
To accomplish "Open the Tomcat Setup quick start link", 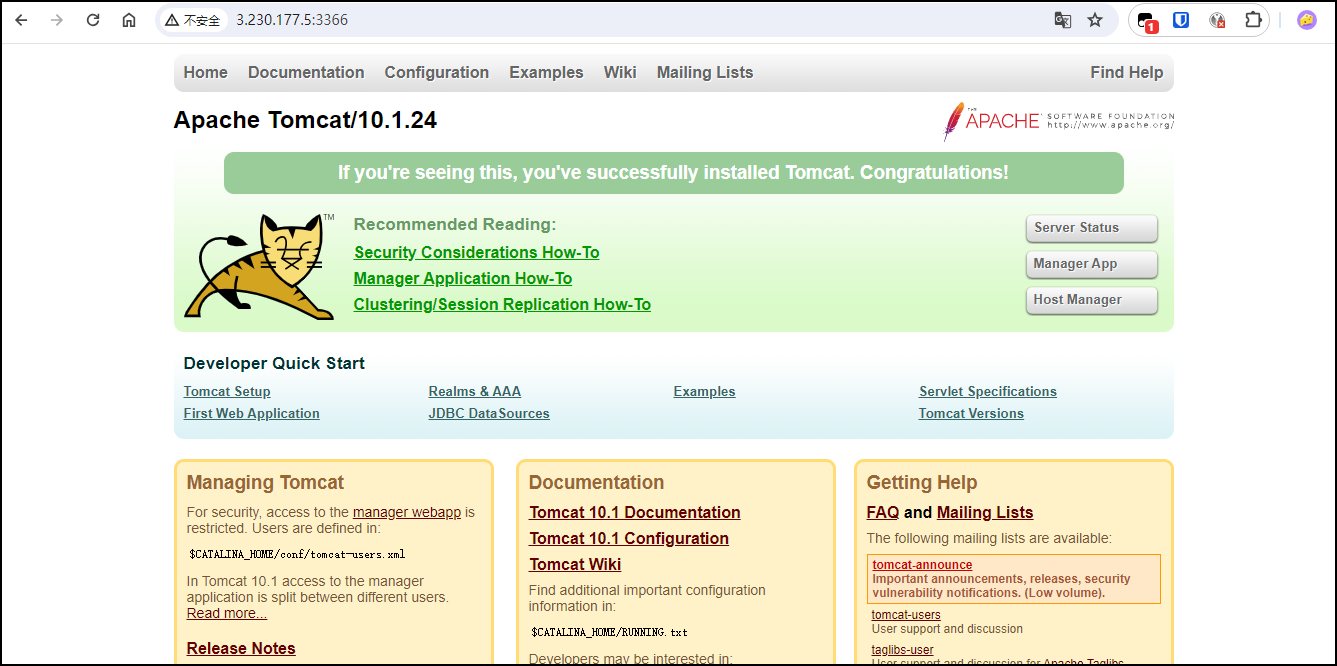I will point(227,391).
